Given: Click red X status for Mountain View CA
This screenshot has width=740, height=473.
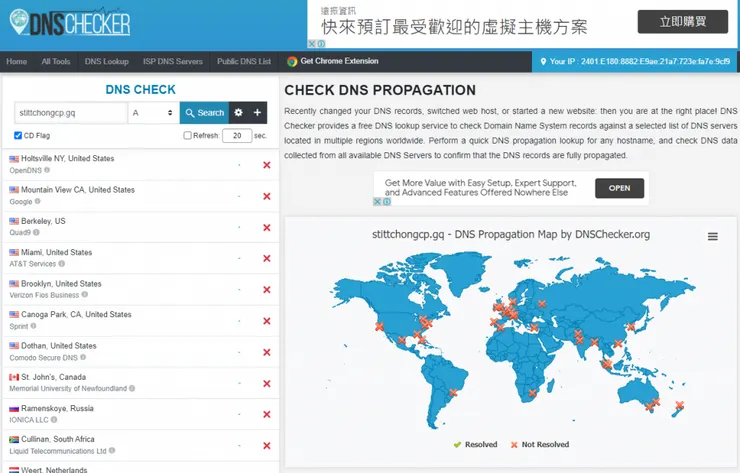Looking at the screenshot, I should tap(267, 196).
